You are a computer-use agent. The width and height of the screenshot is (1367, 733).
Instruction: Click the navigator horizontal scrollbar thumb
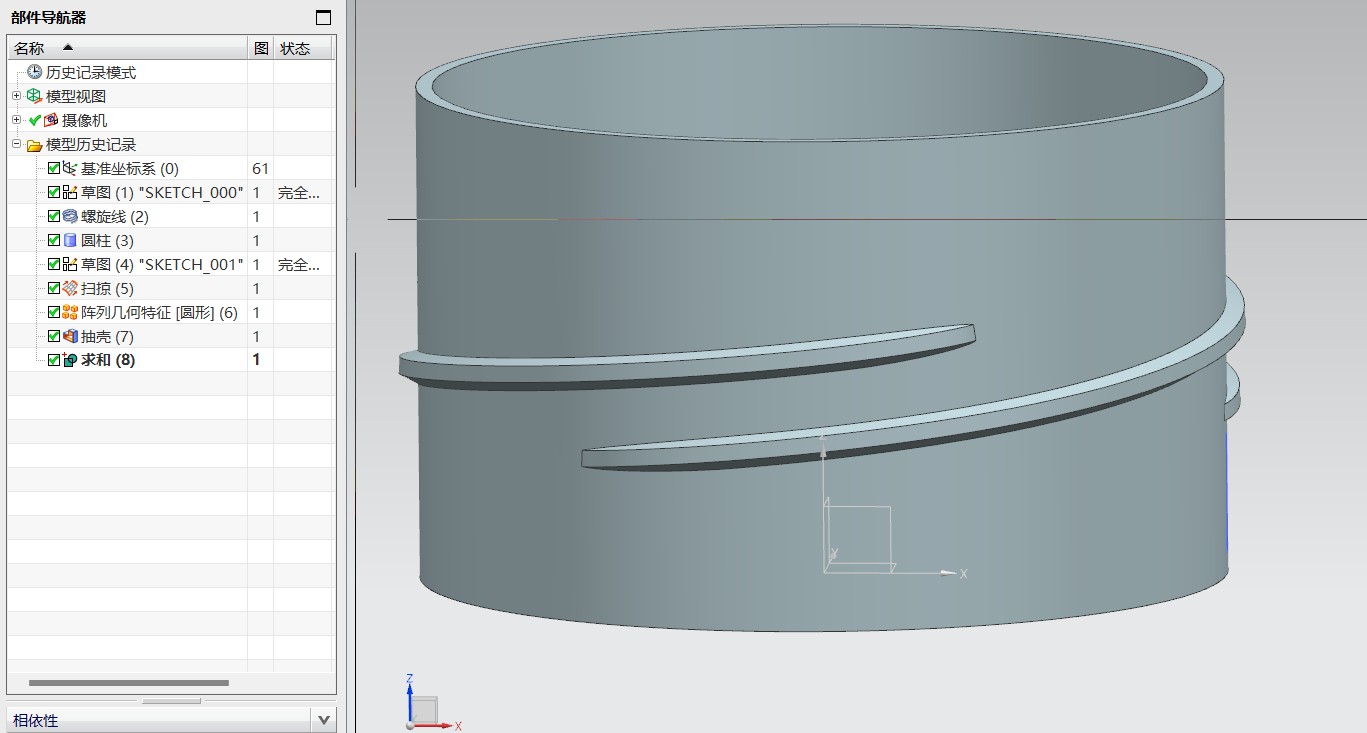point(129,683)
